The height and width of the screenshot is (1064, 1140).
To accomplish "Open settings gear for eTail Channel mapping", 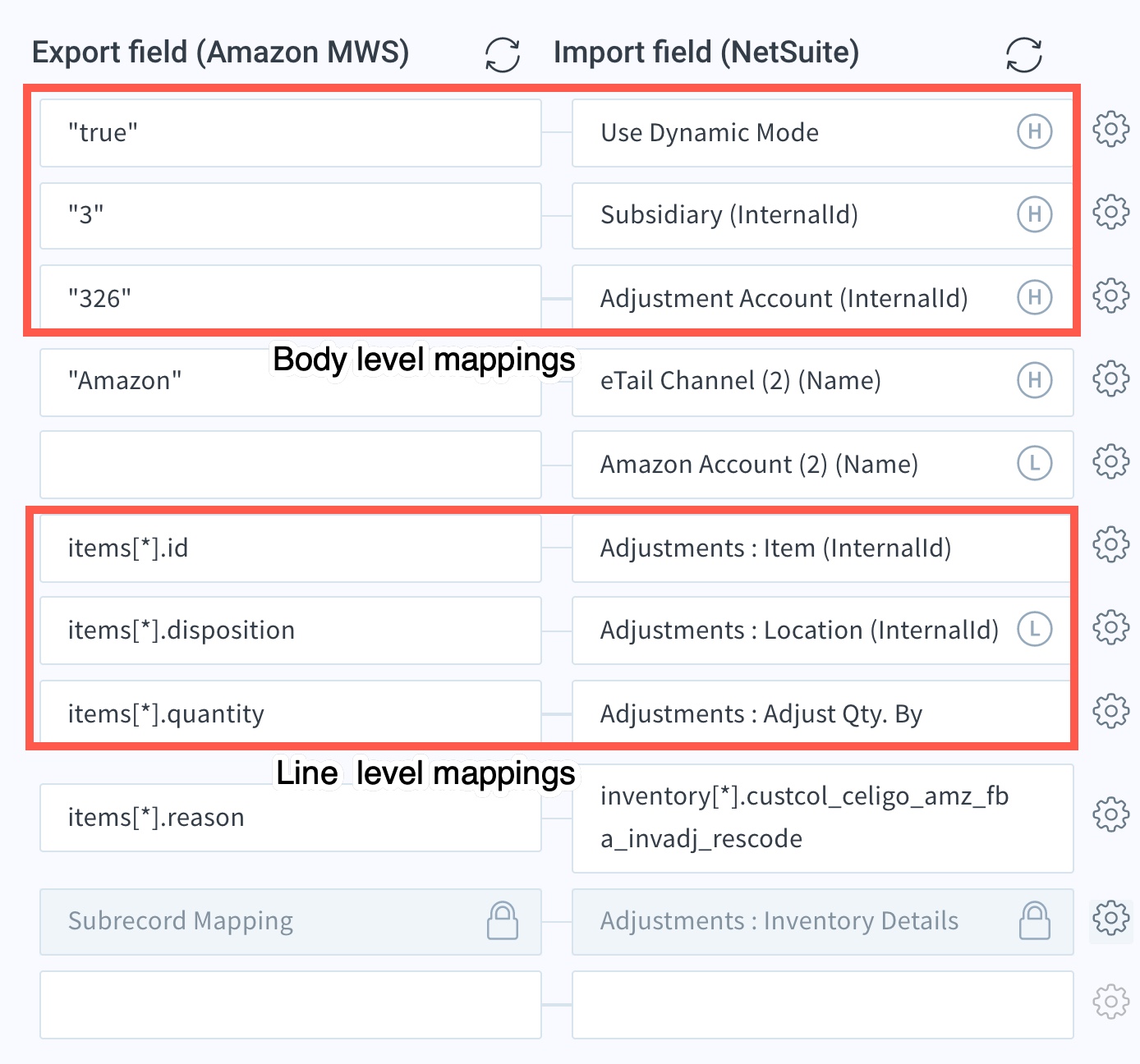I will pyautogui.click(x=1110, y=378).
